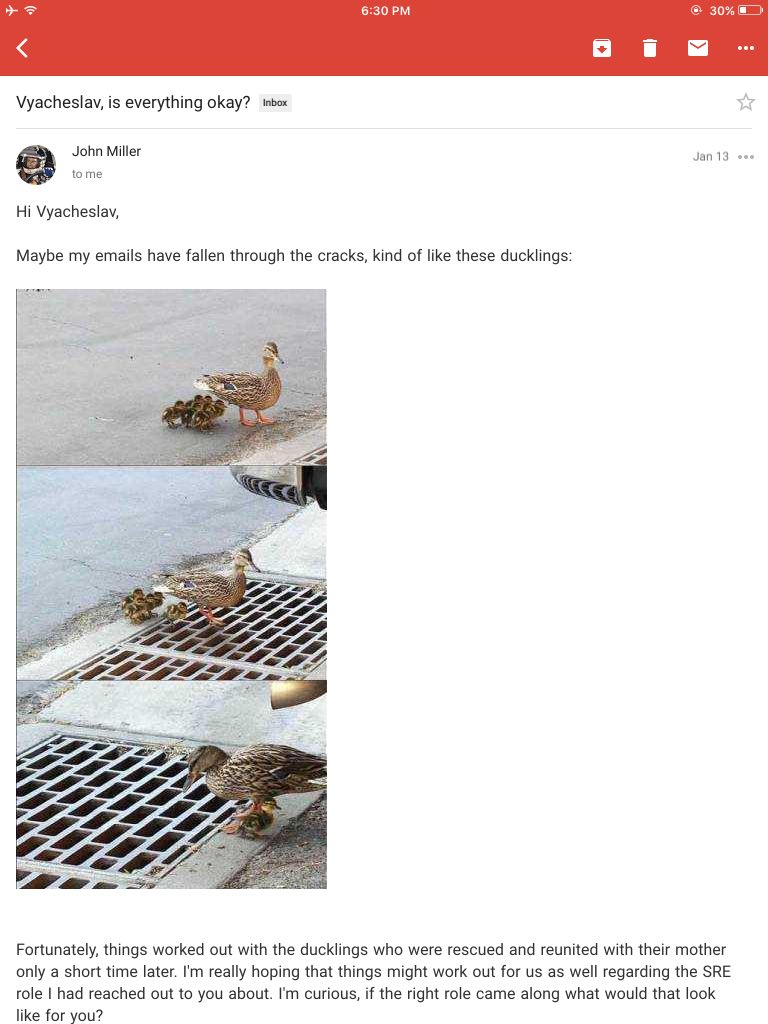This screenshot has height=1024, width=768.
Task: Tap the battery indicator in status bar
Action: coord(750,10)
